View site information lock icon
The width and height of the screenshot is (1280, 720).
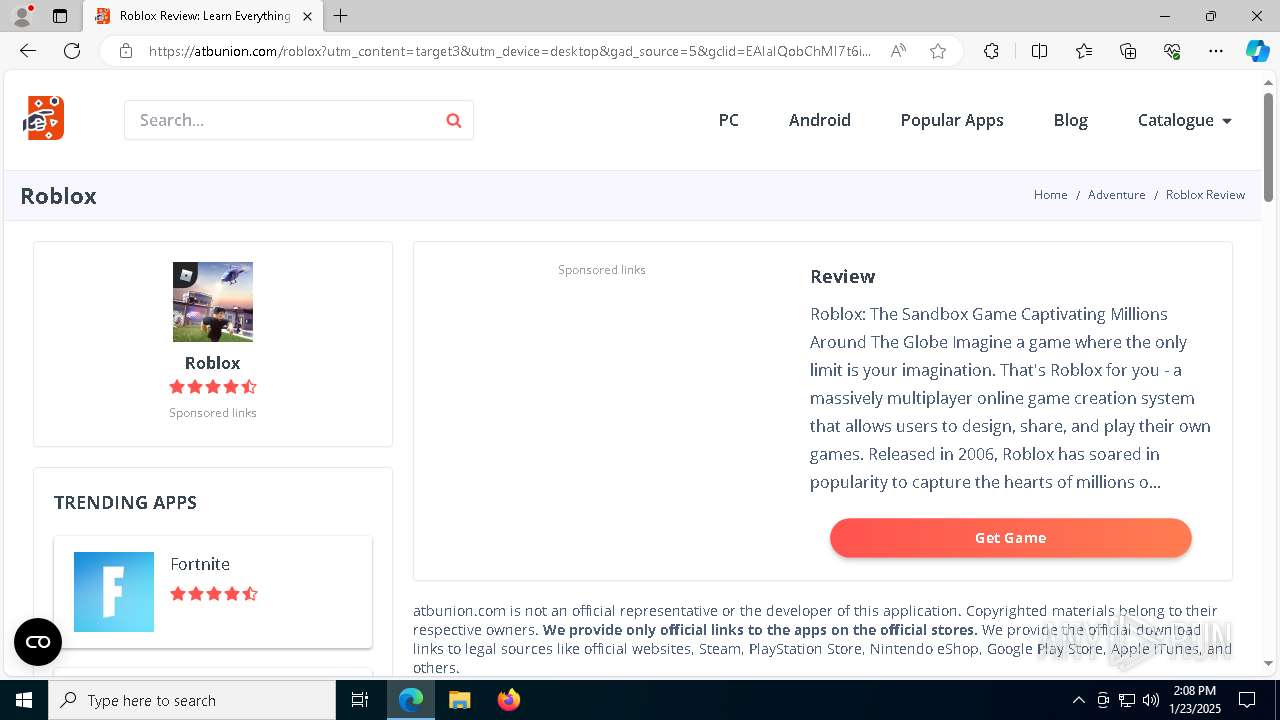point(125,51)
